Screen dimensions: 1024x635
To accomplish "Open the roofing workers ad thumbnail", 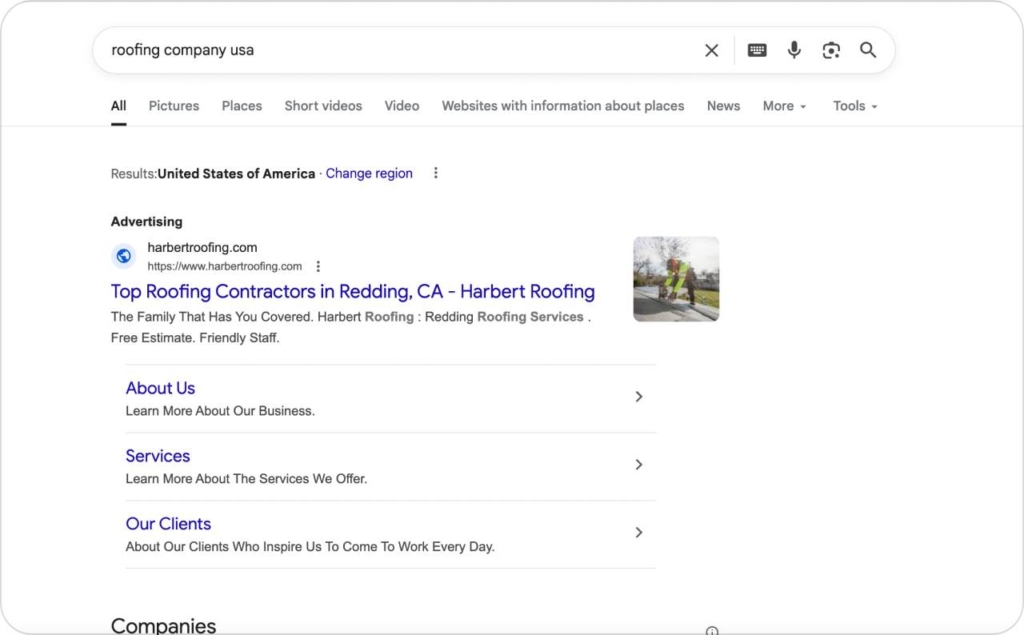I will coord(676,279).
